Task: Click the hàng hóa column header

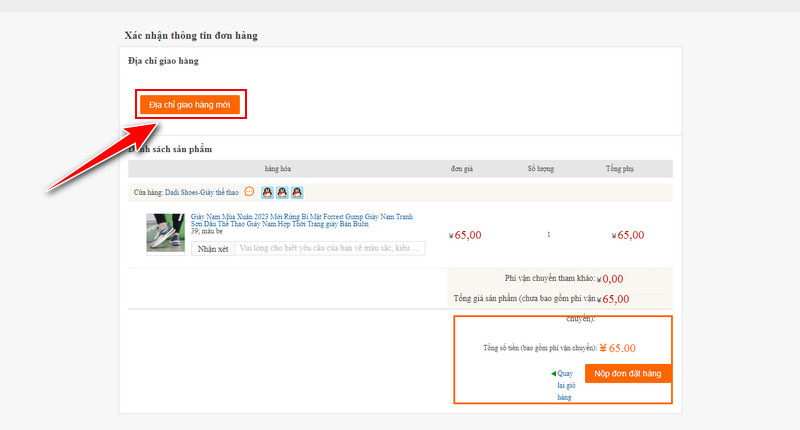Action: pyautogui.click(x=277, y=169)
